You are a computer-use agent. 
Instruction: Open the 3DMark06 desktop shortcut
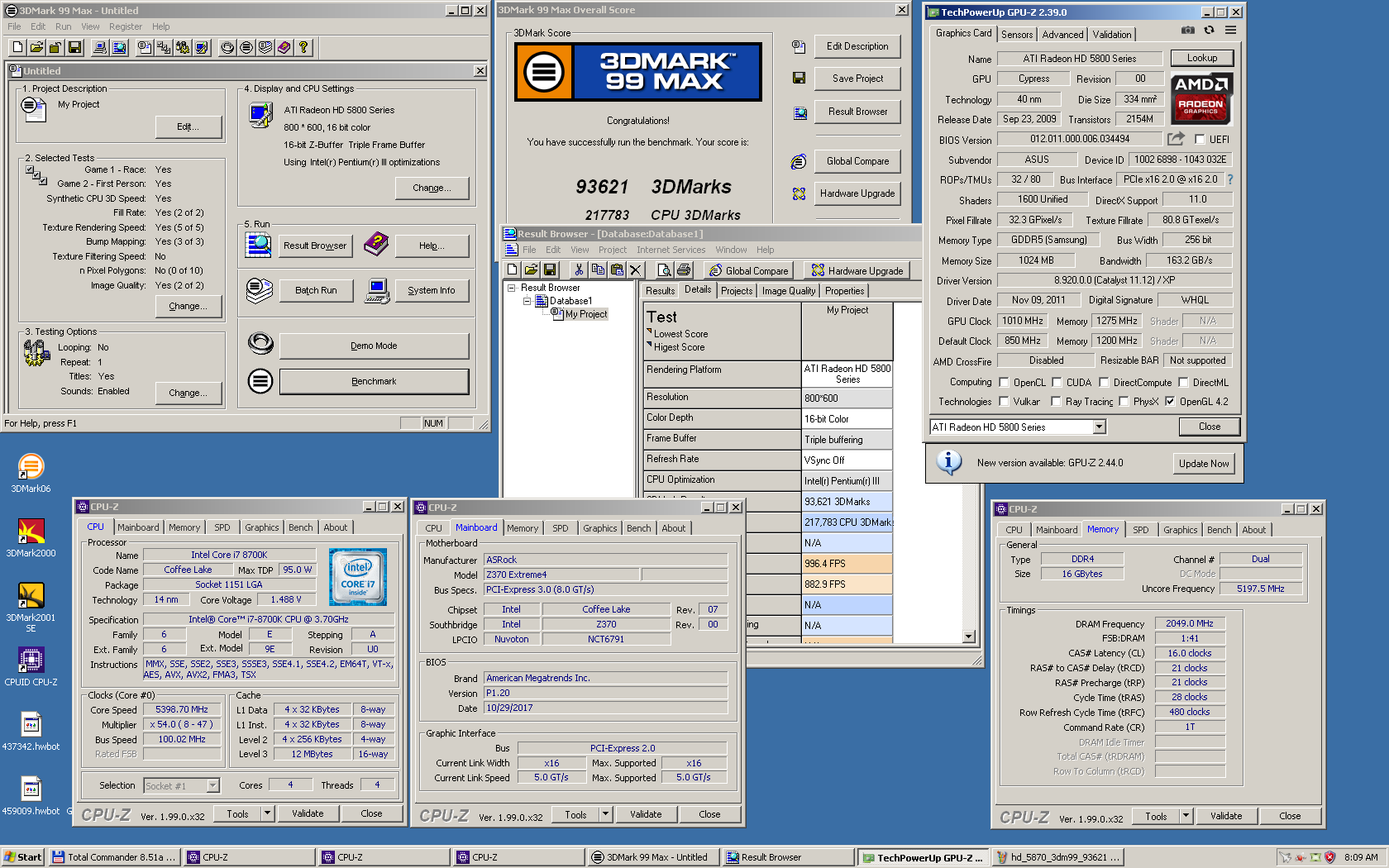pyautogui.click(x=31, y=473)
